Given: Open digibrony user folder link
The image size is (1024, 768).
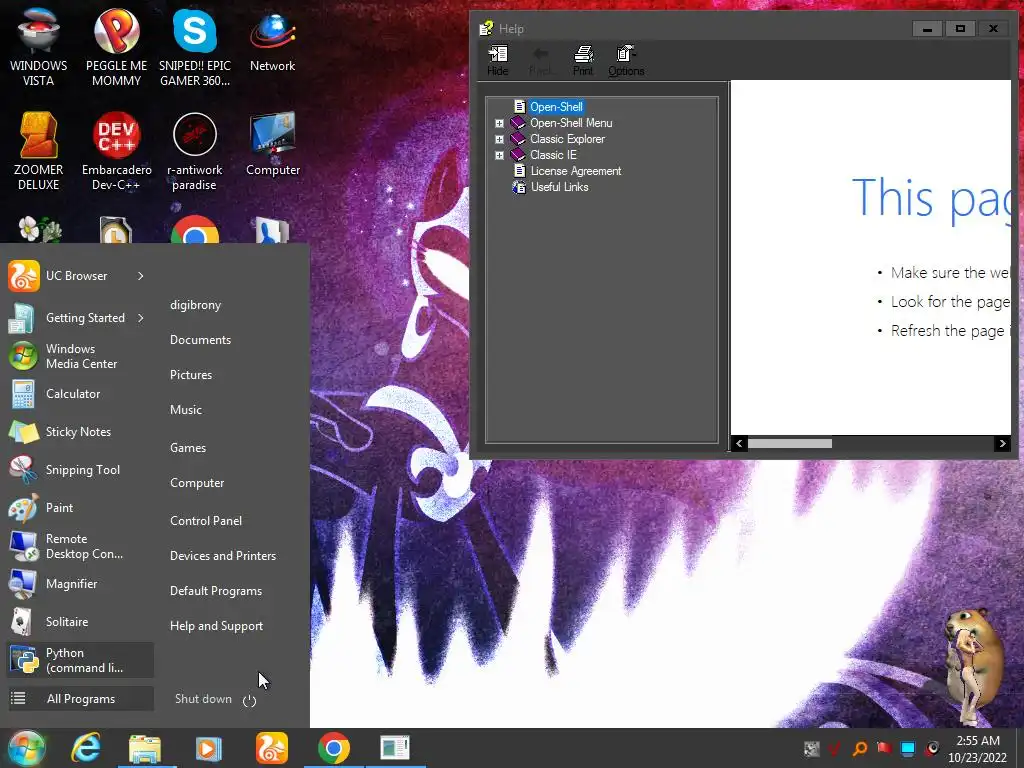Looking at the screenshot, I should (x=195, y=305).
